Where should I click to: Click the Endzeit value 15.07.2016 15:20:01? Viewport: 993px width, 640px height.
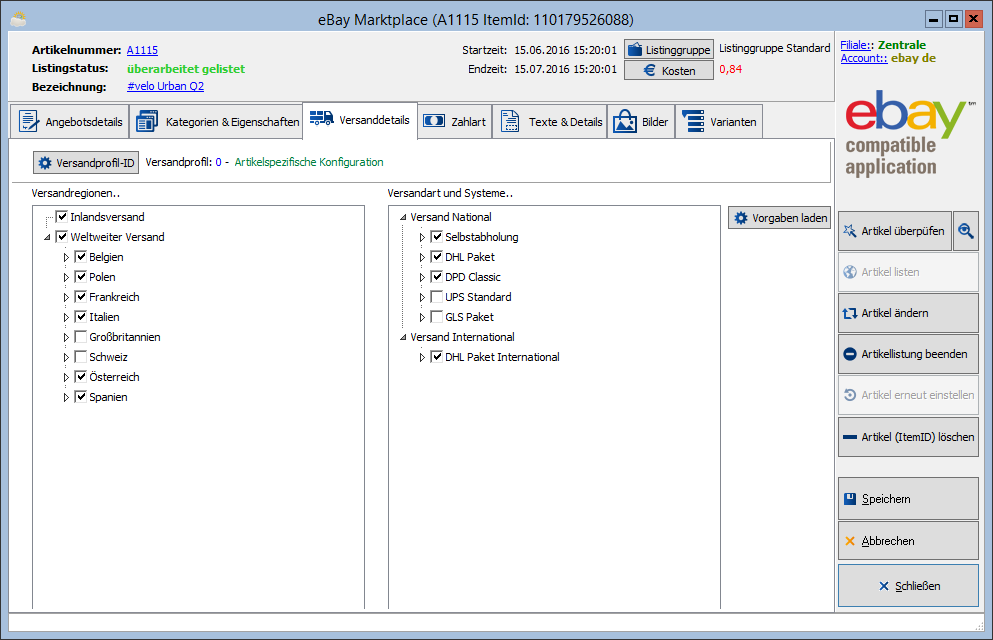coord(566,69)
